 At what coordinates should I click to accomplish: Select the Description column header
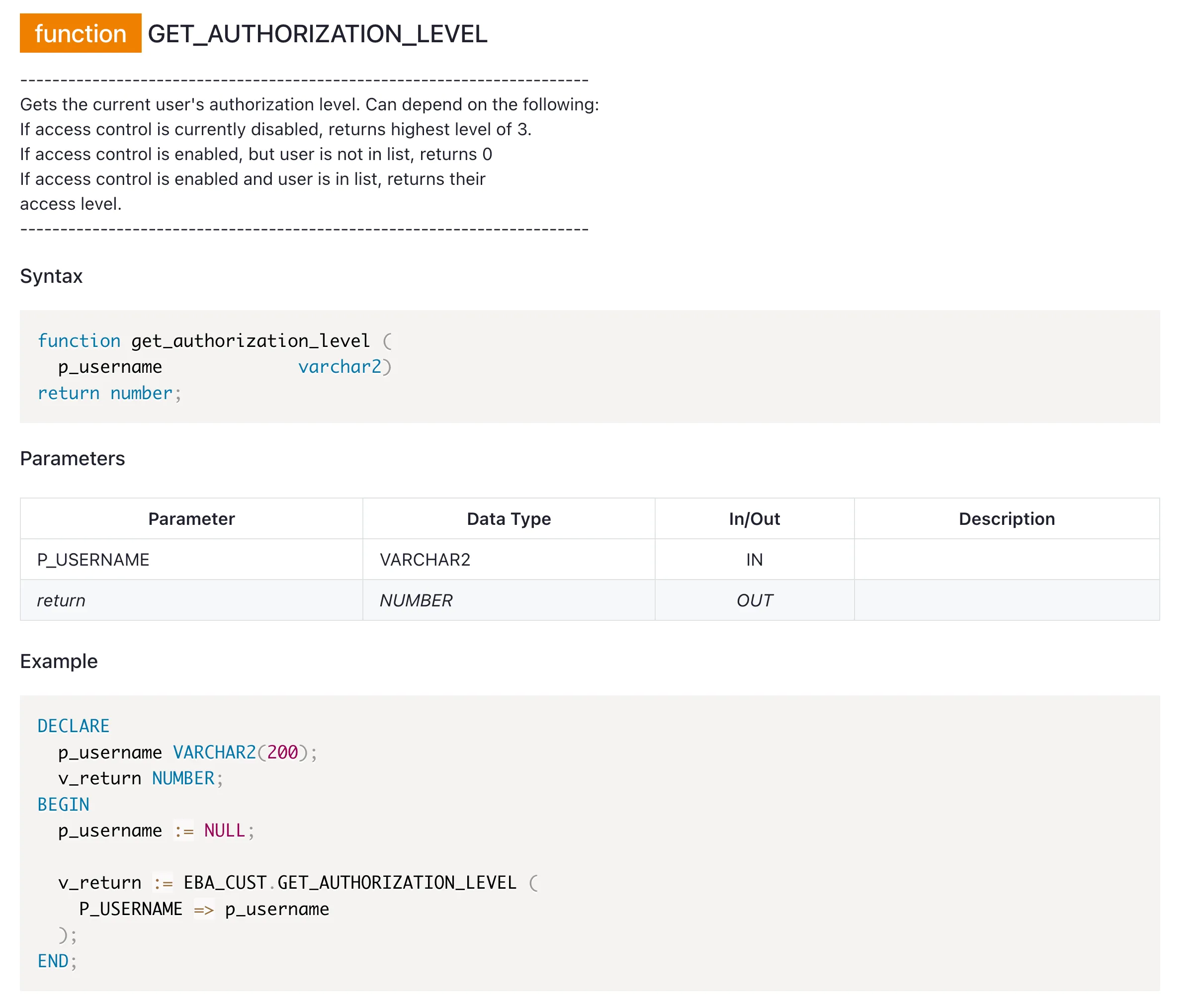point(1006,518)
